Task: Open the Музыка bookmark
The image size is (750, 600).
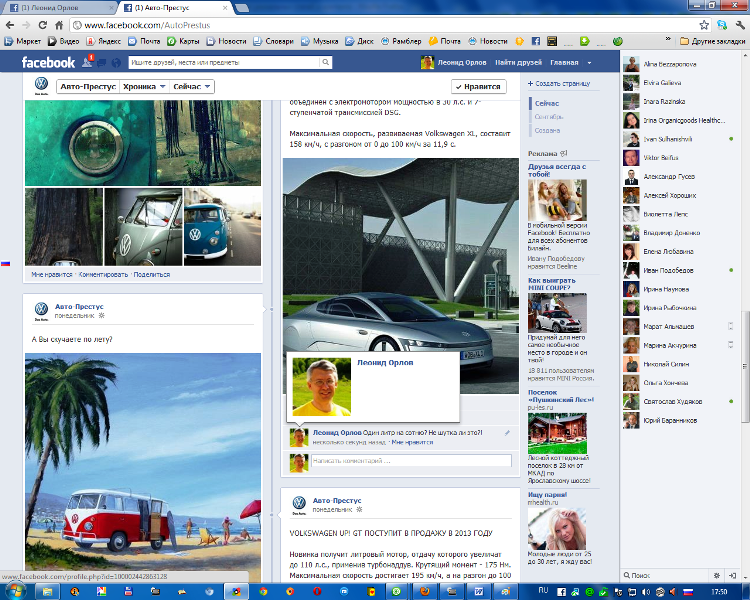Action: coord(320,41)
